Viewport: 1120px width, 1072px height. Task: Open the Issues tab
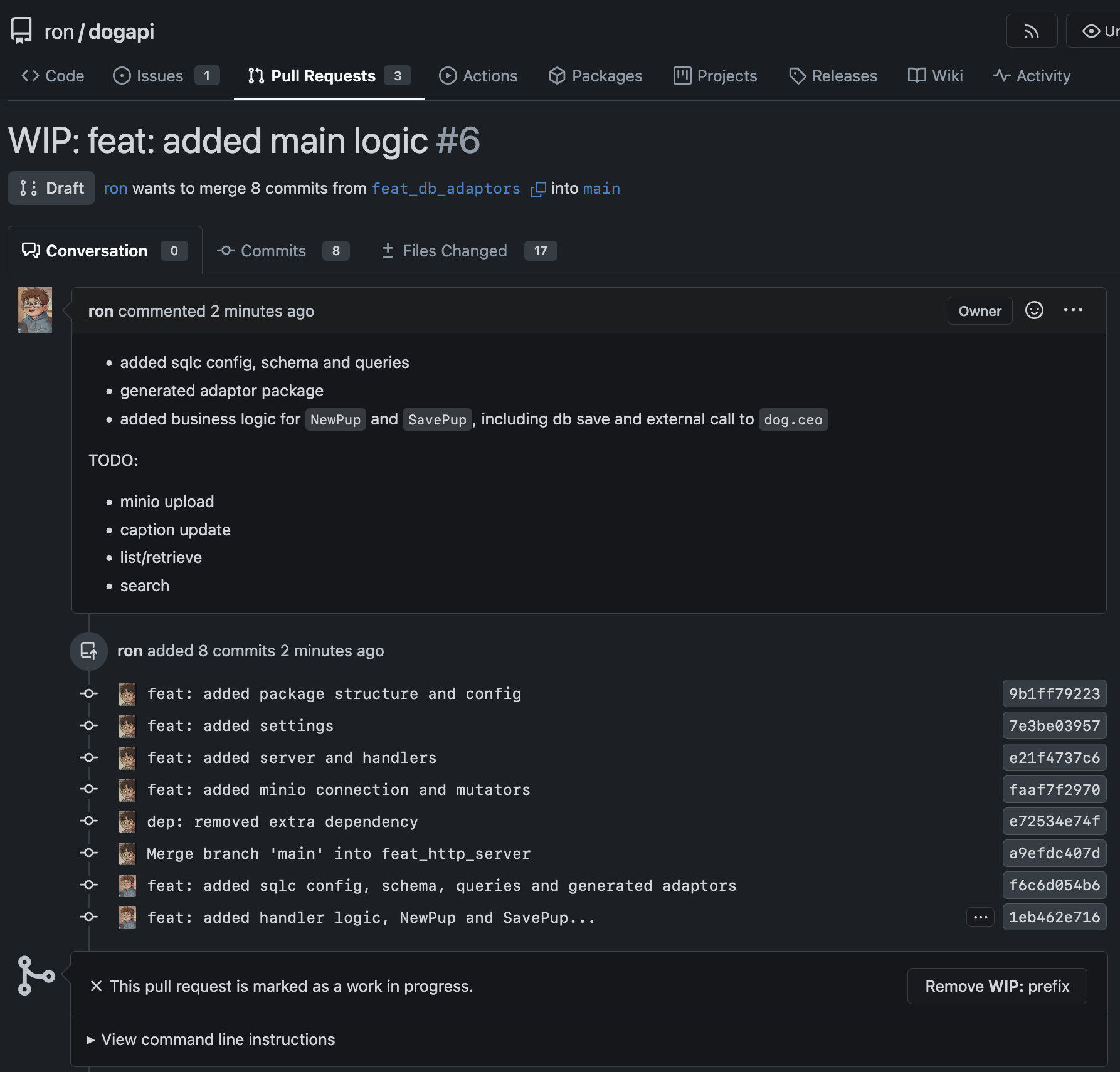(x=166, y=76)
